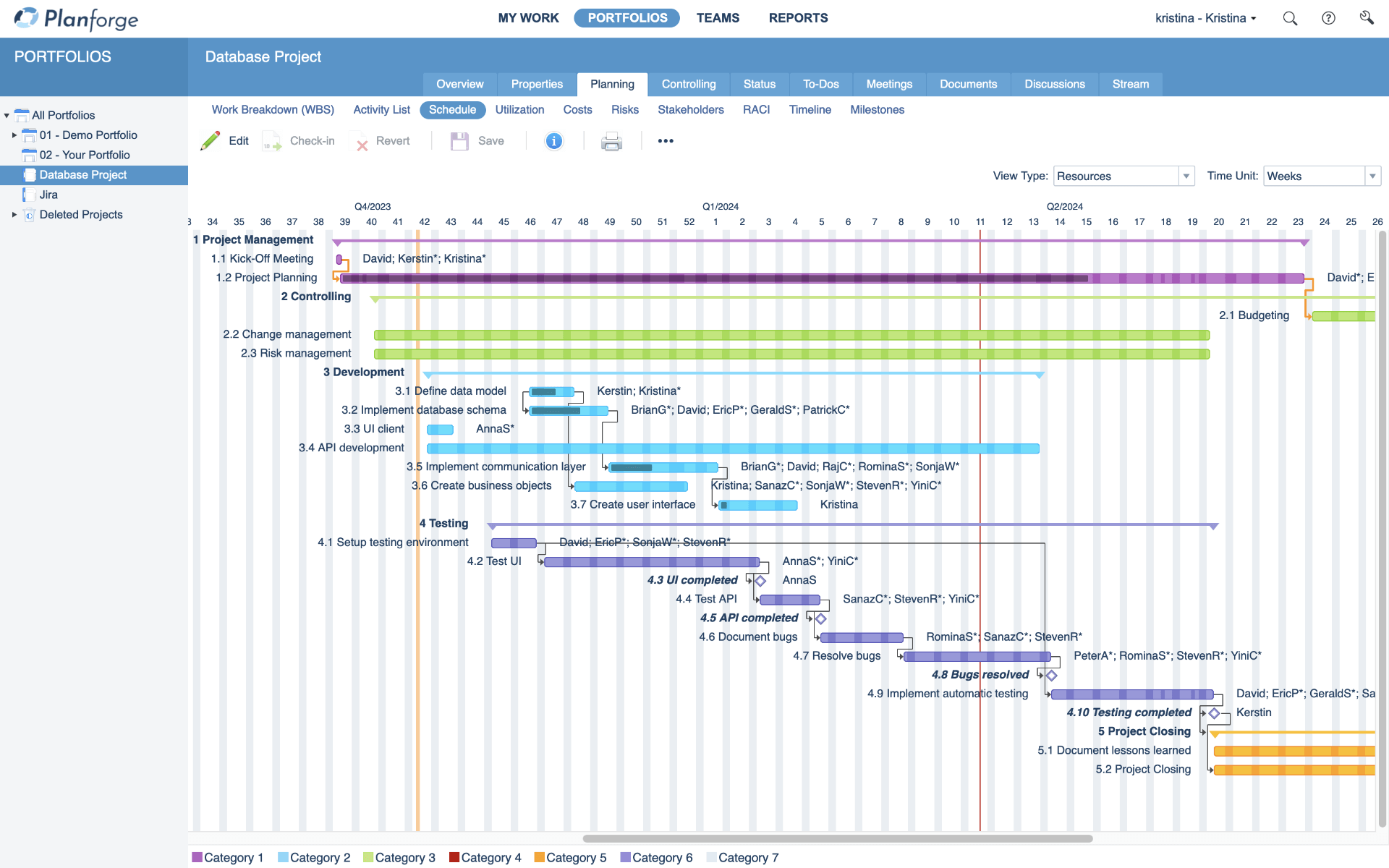Select the Jira project in the sidebar
1389x868 pixels.
50,195
